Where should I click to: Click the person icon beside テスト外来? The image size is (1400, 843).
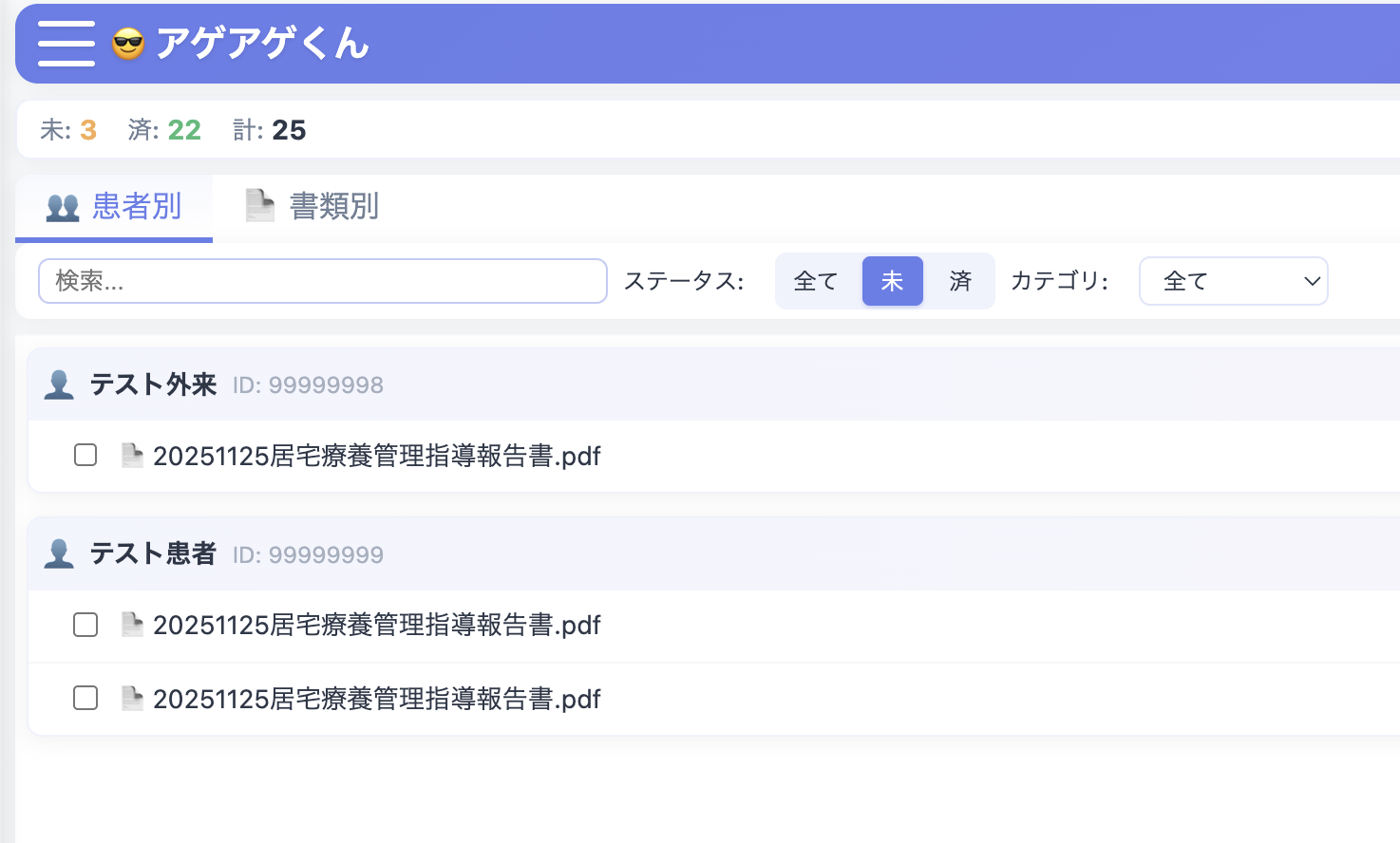click(x=58, y=384)
